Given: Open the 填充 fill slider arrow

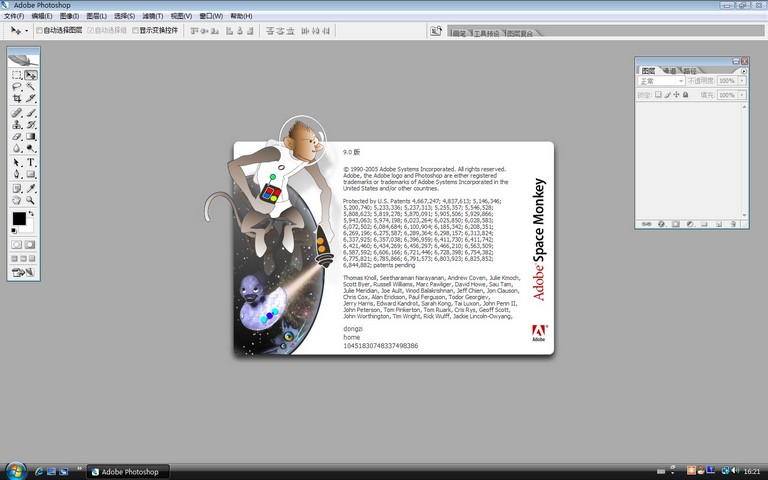Looking at the screenshot, I should coord(742,95).
